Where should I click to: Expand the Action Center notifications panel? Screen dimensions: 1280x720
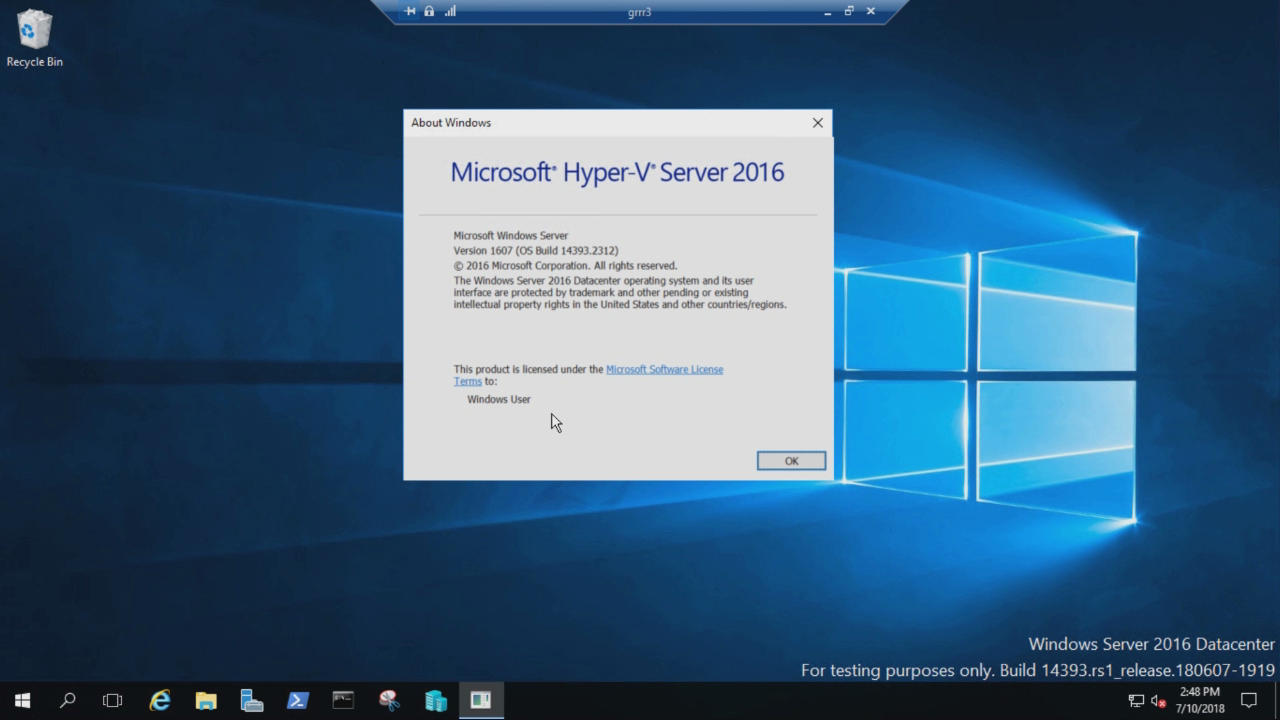pyautogui.click(x=1250, y=700)
